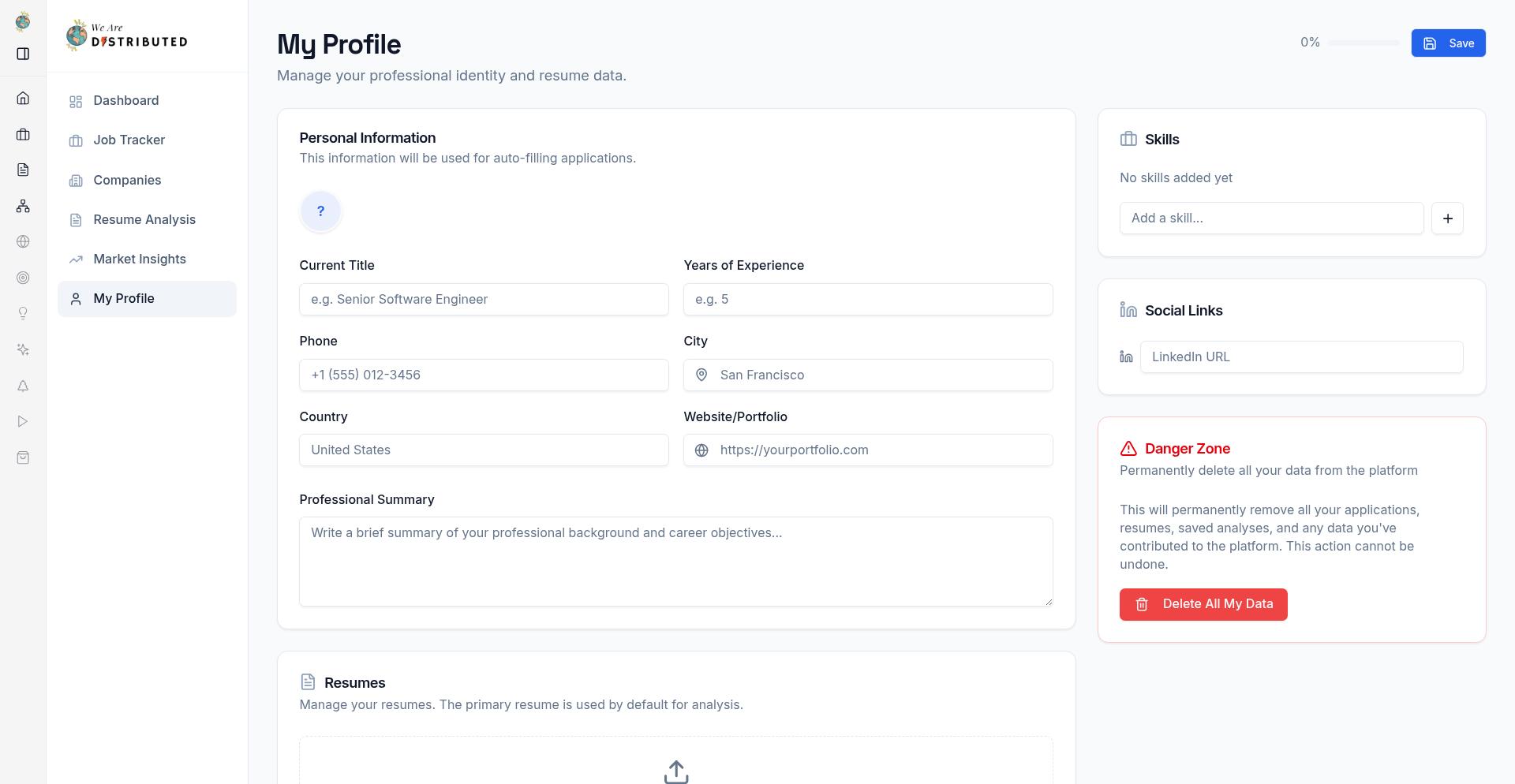
Task: Select Resume Analysis in the sidebar
Action: (x=144, y=219)
